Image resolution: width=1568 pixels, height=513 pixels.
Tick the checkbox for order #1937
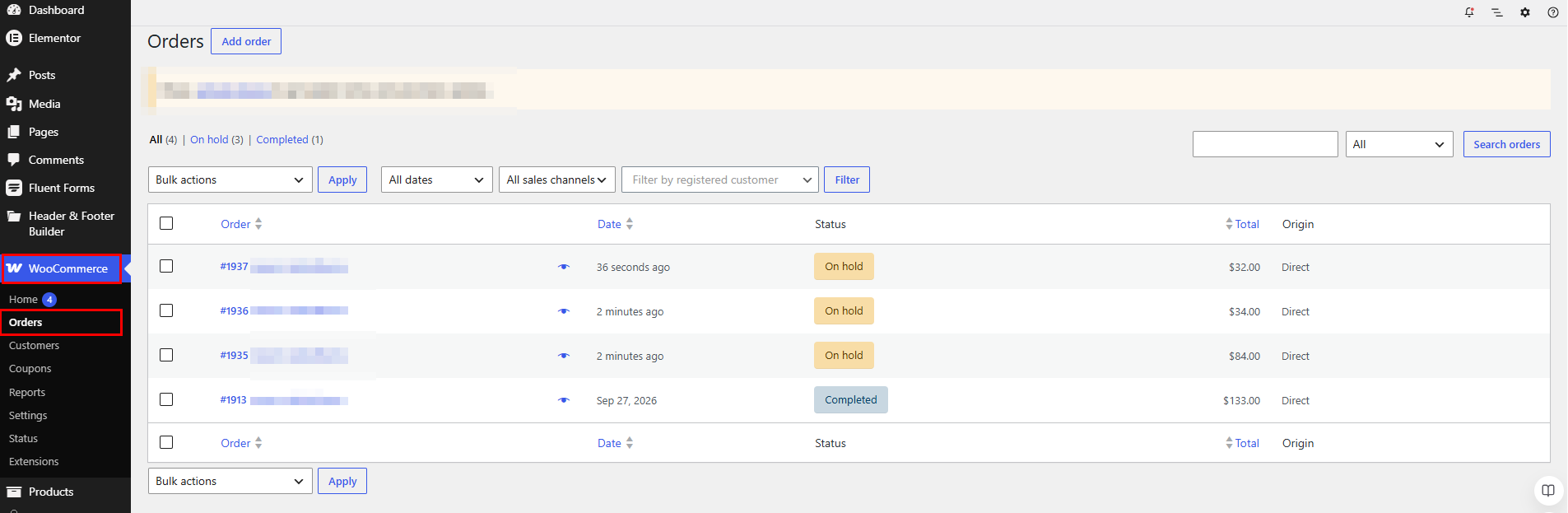coord(166,266)
